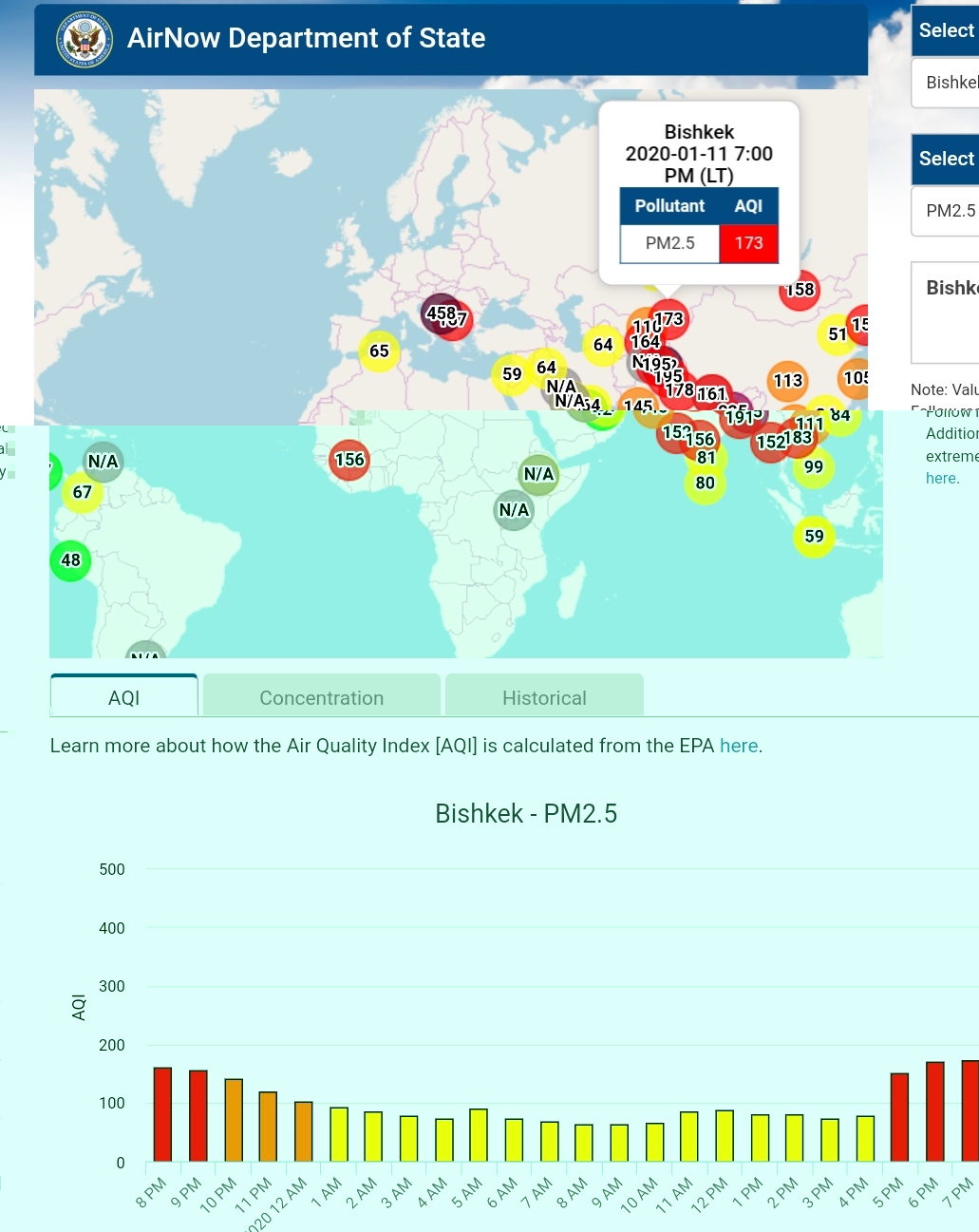
Task: Click the yellow 65 marker over Spain
Action: [379, 351]
